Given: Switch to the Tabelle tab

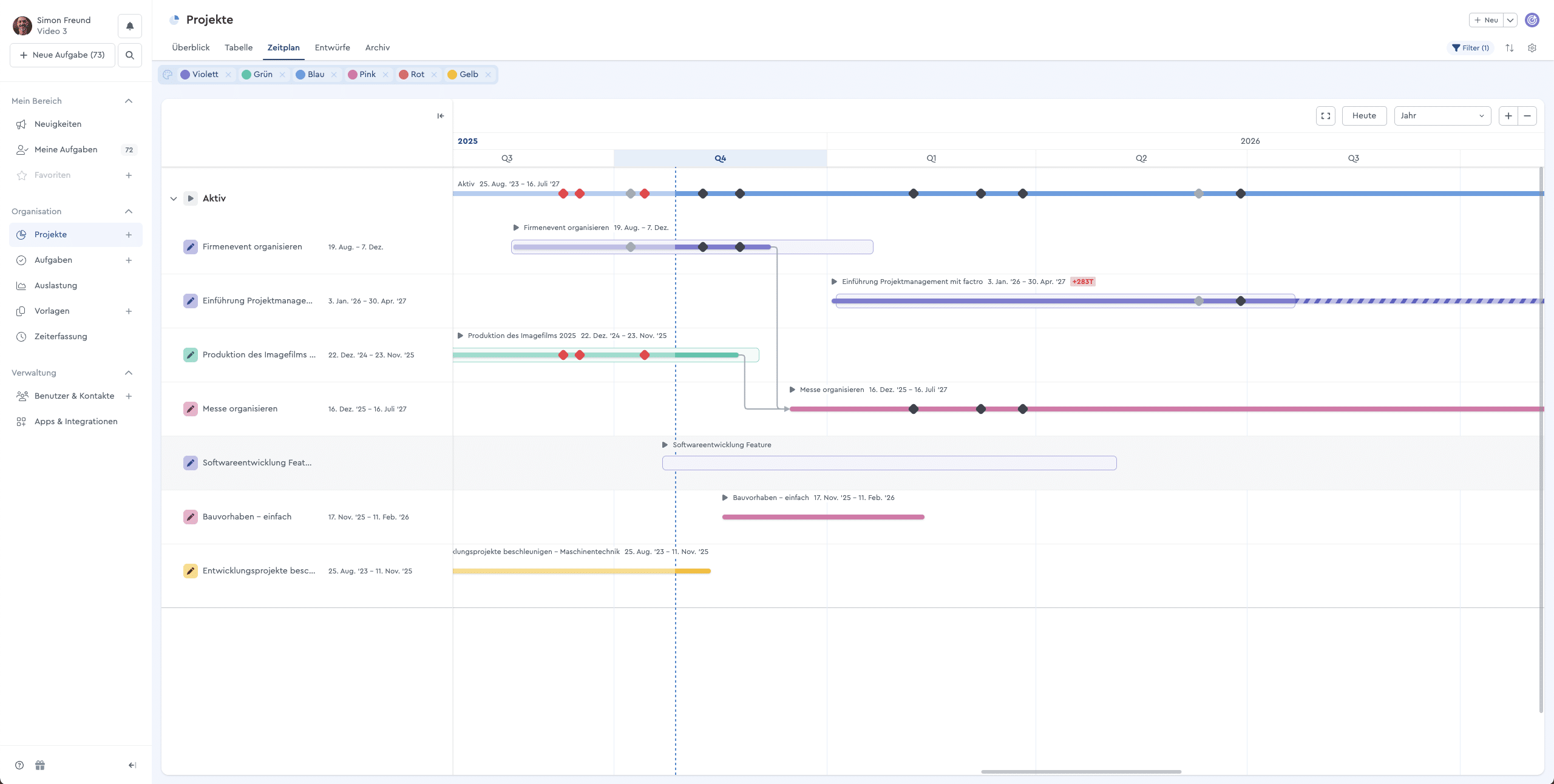Looking at the screenshot, I should (238, 47).
